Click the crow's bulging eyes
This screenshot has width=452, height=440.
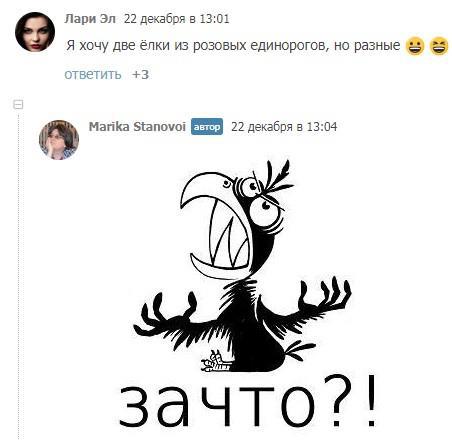coord(260,197)
